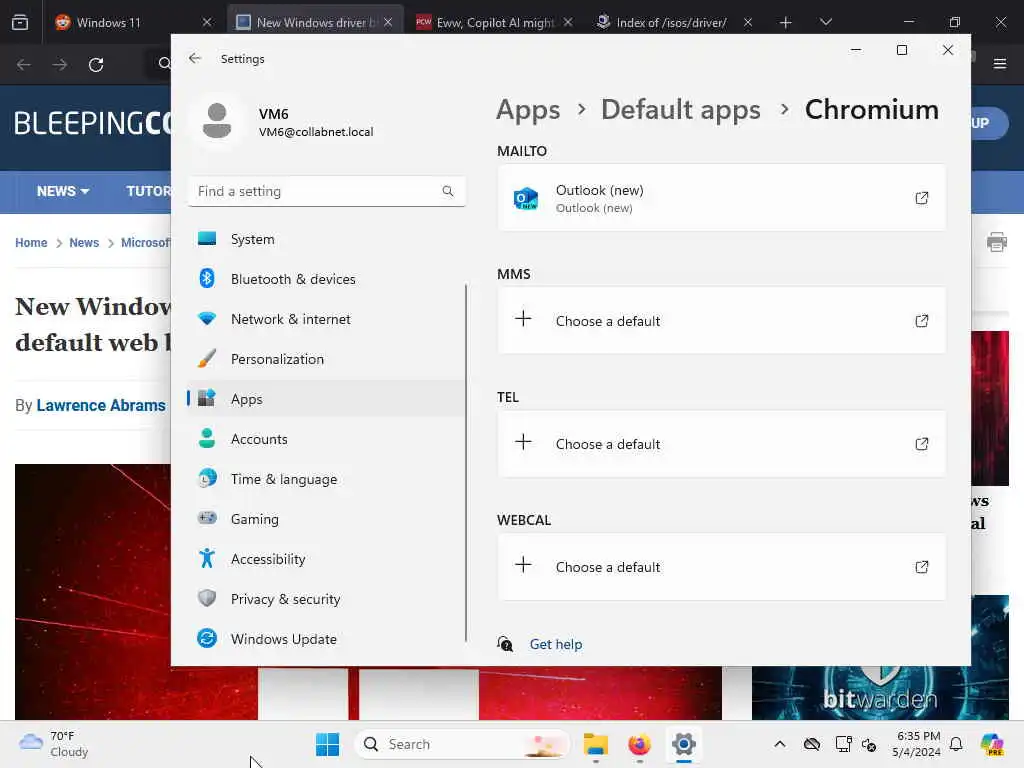The width and height of the screenshot is (1024, 768).
Task: Click the taskbar Search box
Action: pyautogui.click(x=462, y=744)
